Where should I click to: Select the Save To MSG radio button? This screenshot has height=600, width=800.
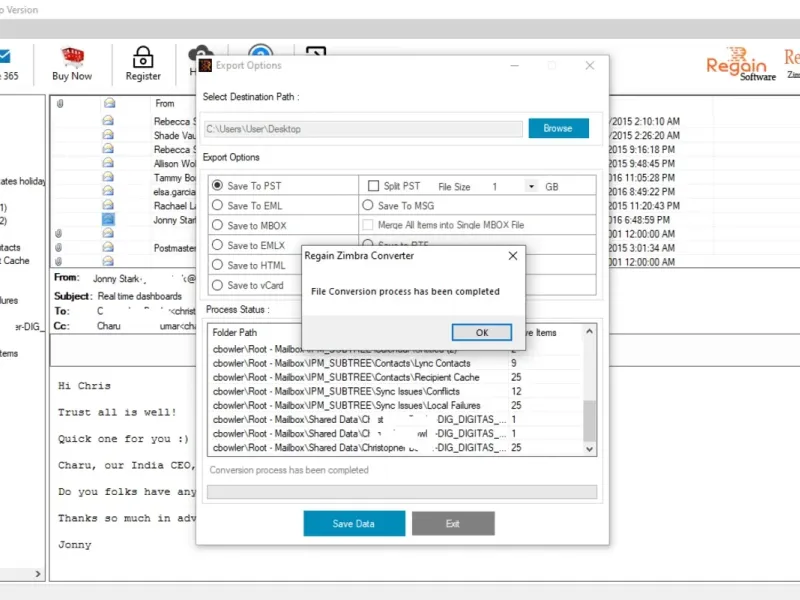367,205
